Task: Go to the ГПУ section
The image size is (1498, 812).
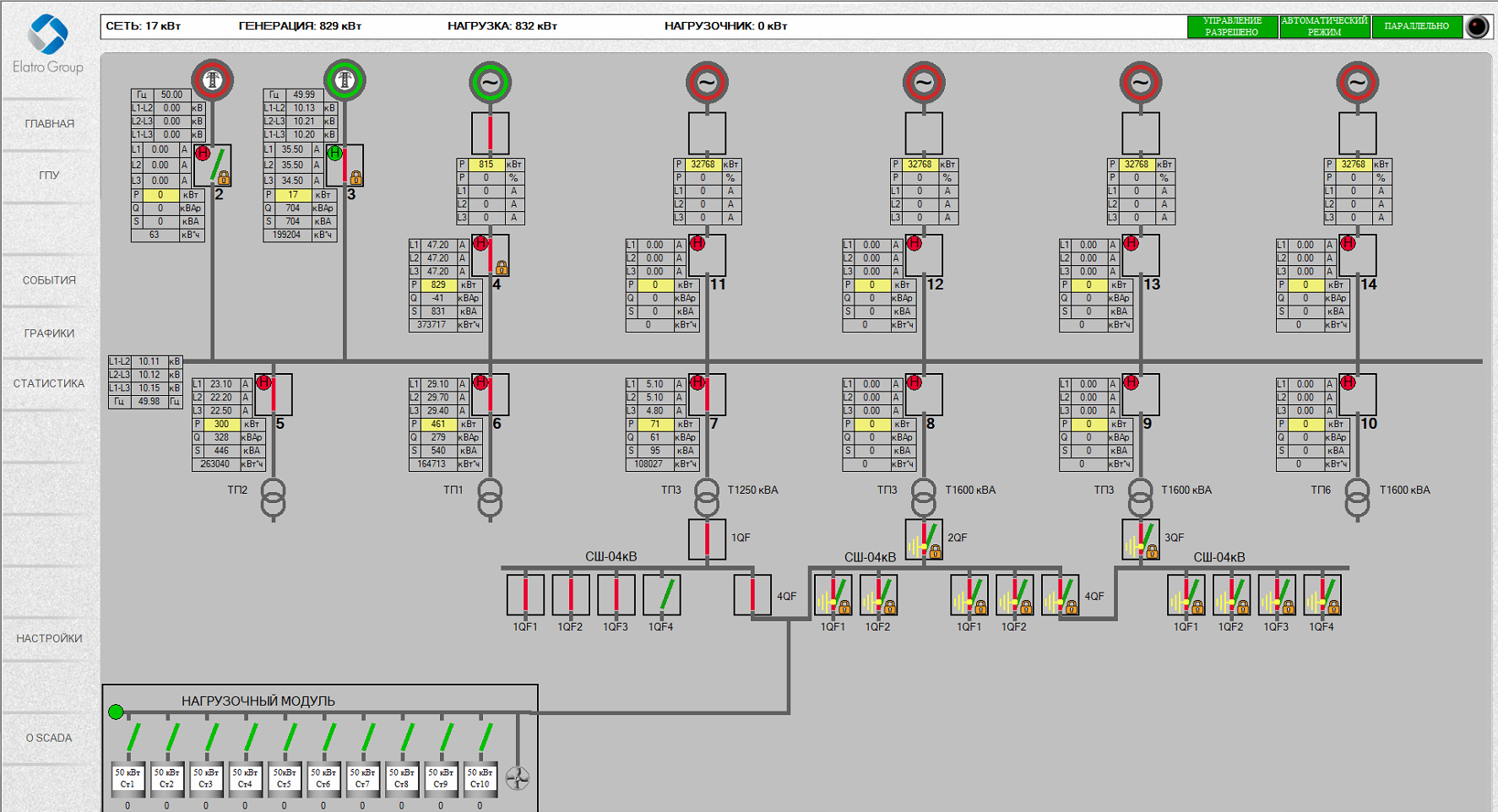Action: pos(49,176)
